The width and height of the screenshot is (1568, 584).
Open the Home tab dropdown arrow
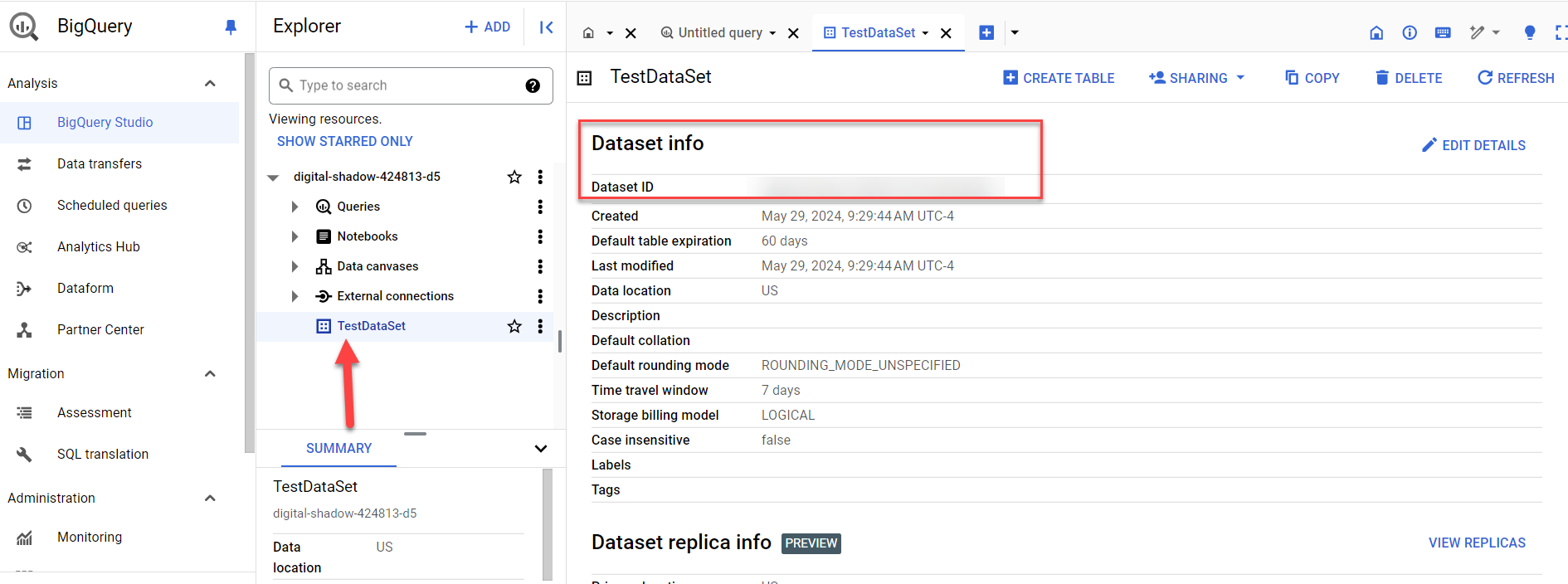click(x=610, y=33)
